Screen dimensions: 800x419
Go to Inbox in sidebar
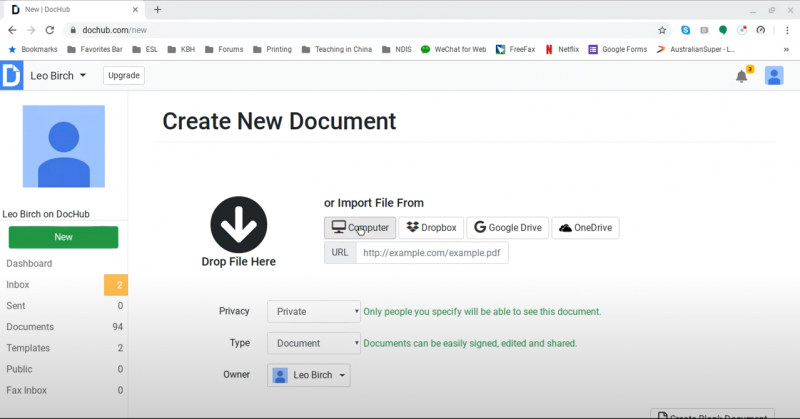coord(18,285)
